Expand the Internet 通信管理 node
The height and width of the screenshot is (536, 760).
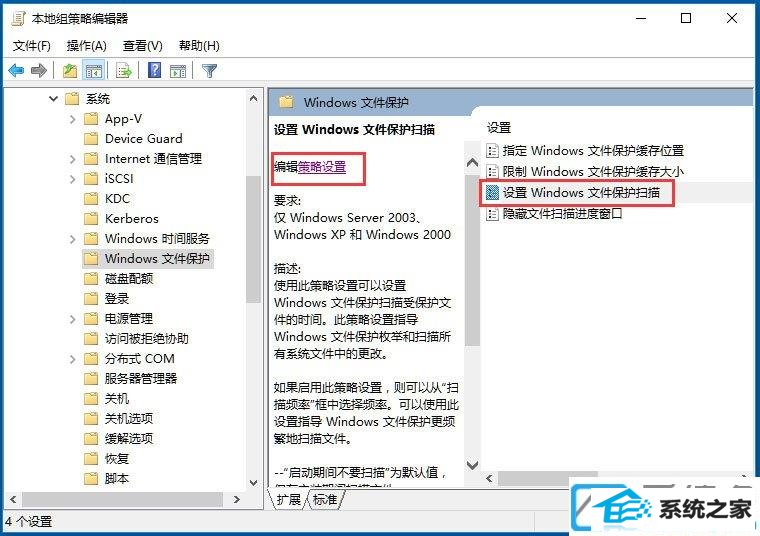[73, 159]
